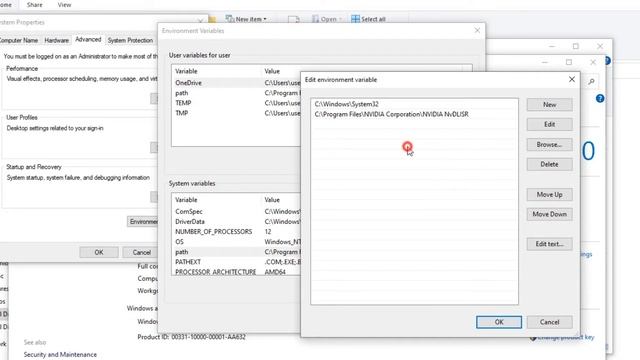Open Browse... to pick a directory
The width and height of the screenshot is (640, 360).
[x=549, y=144]
